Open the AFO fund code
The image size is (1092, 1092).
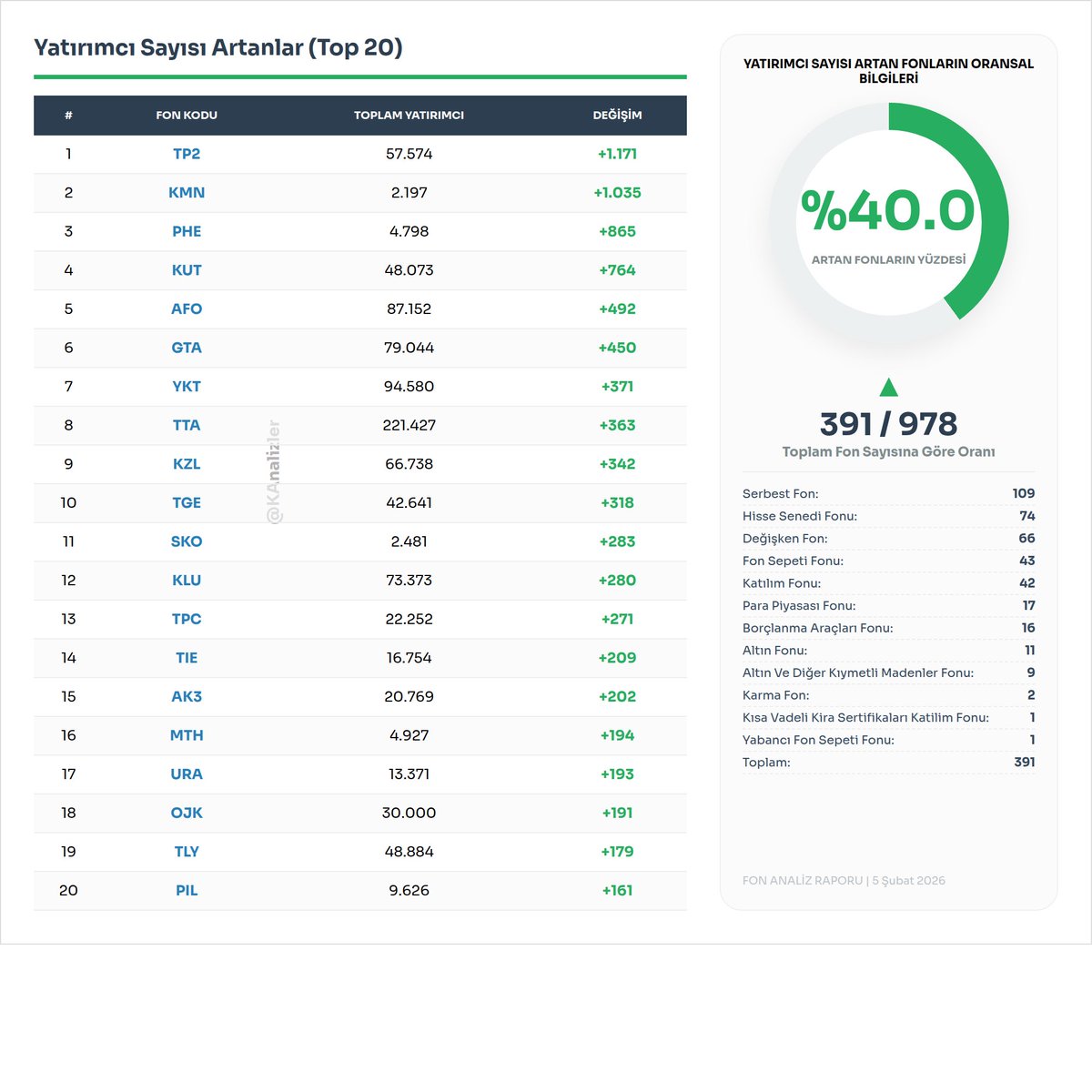click(187, 308)
